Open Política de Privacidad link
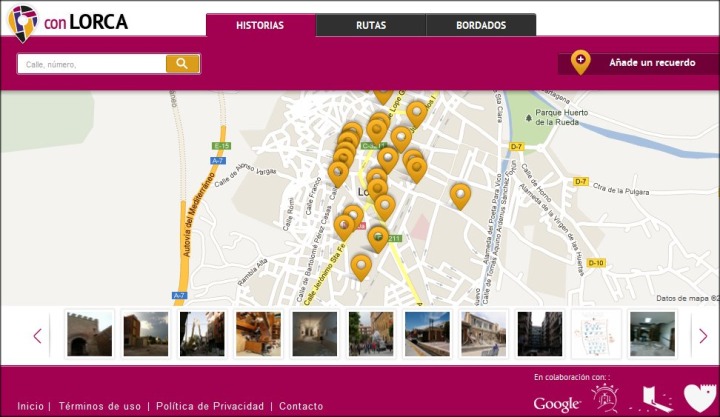Viewport: 720px width, 417px height. (210, 406)
